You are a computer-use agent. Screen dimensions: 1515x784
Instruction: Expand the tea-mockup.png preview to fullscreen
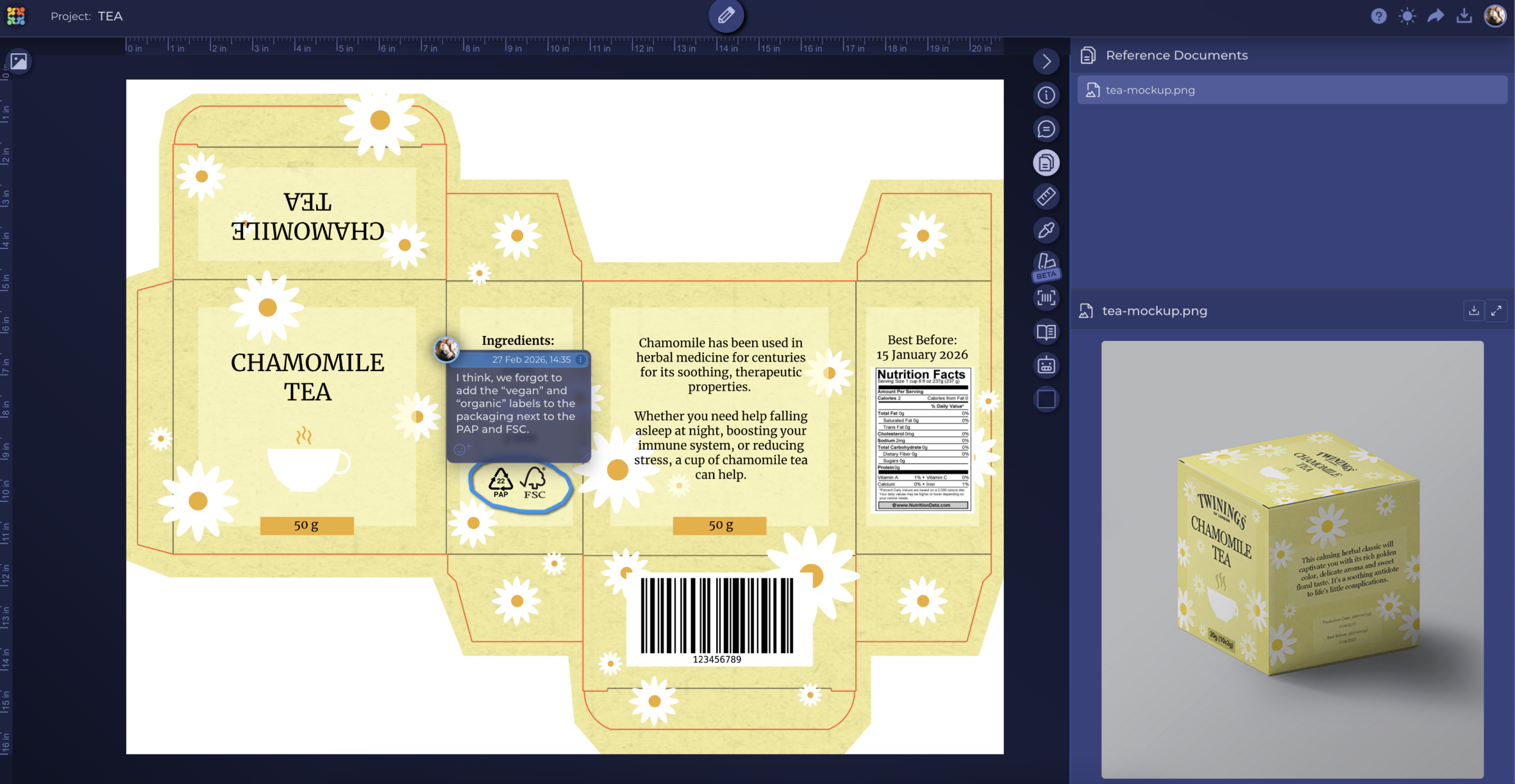click(x=1496, y=311)
